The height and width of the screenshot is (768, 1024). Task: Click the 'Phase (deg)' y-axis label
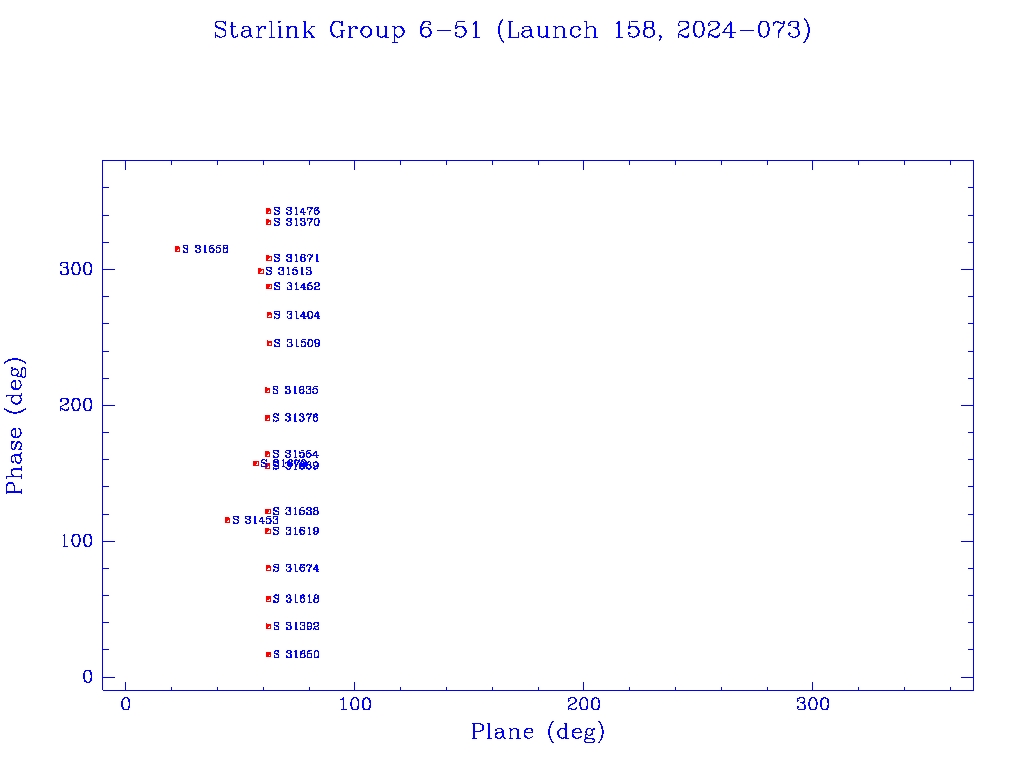point(14,426)
